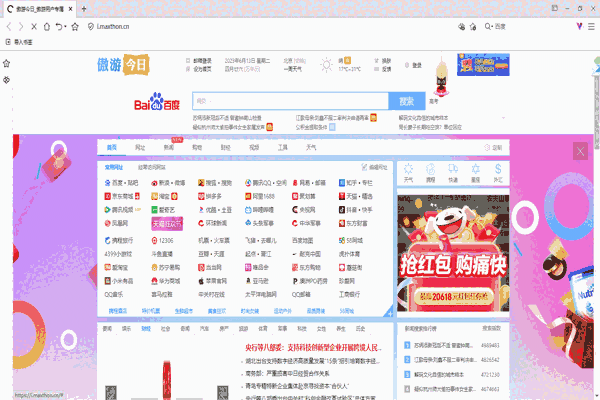
Task: Focus the Baidu search input field
Action: click(290, 101)
